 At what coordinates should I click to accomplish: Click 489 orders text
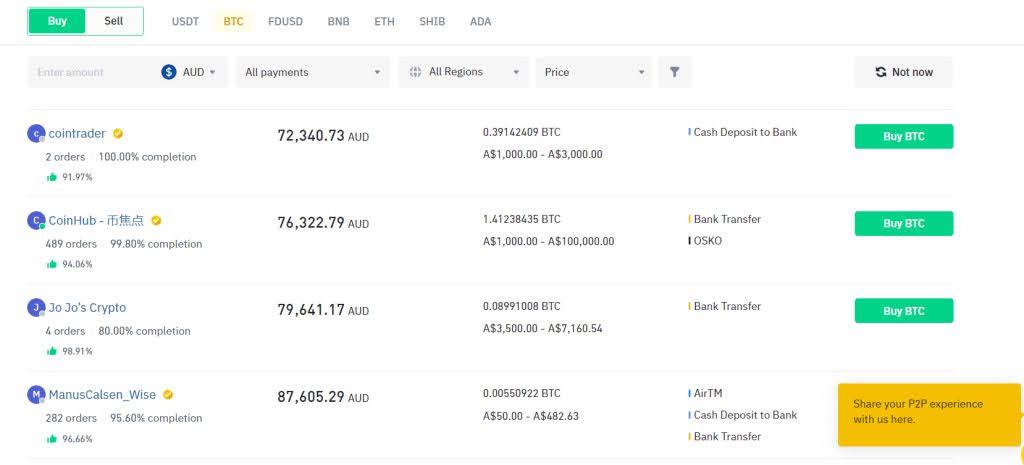[71, 244]
